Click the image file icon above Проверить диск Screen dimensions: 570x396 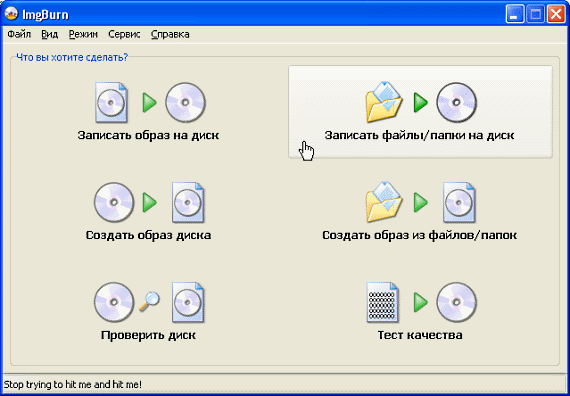point(188,303)
